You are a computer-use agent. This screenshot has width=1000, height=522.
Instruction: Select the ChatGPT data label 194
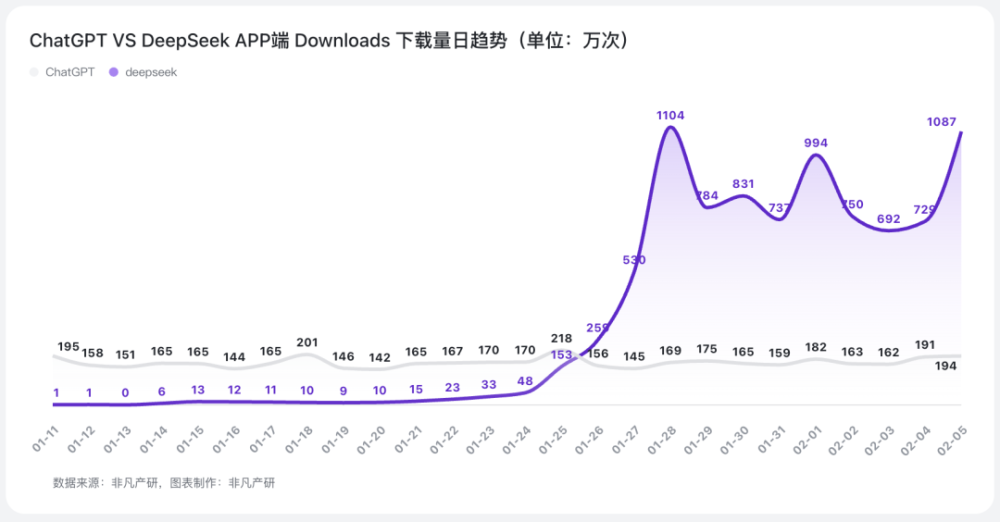[946, 366]
